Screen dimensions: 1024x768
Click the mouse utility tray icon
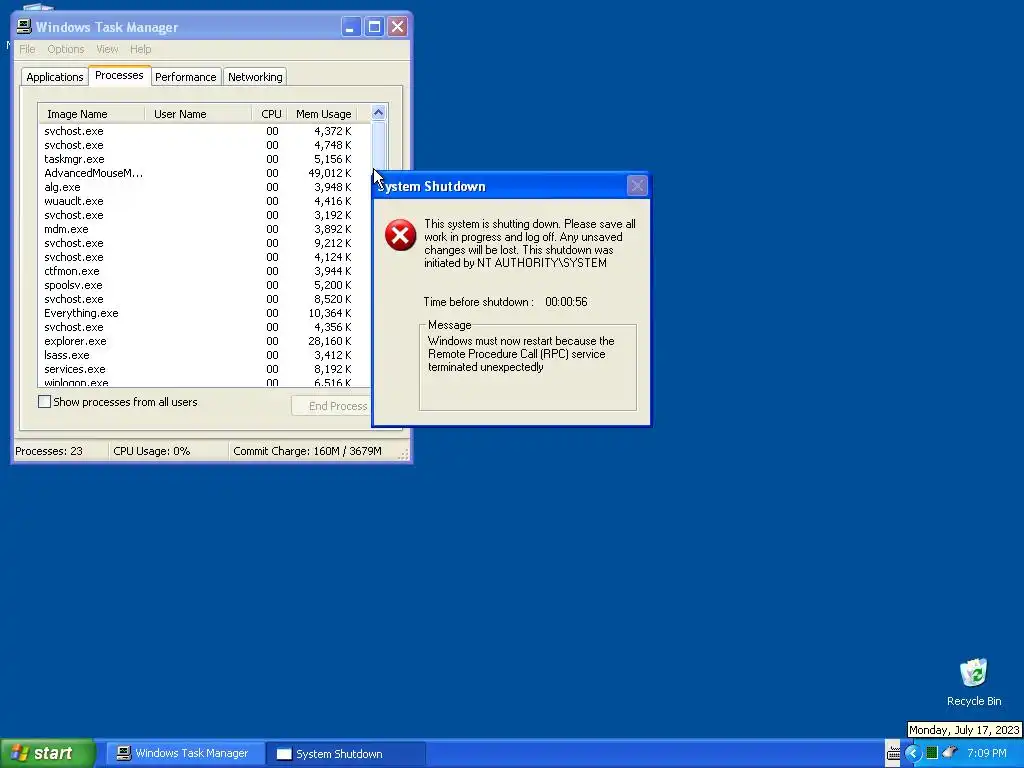(x=950, y=752)
